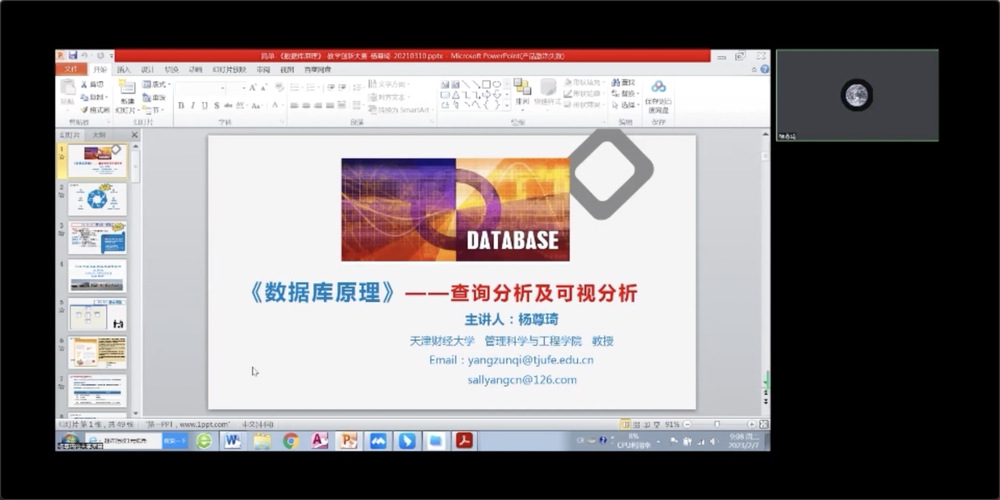This screenshot has height=500, width=1000.
Task: Click the Bold formatting button
Action: click(x=181, y=105)
